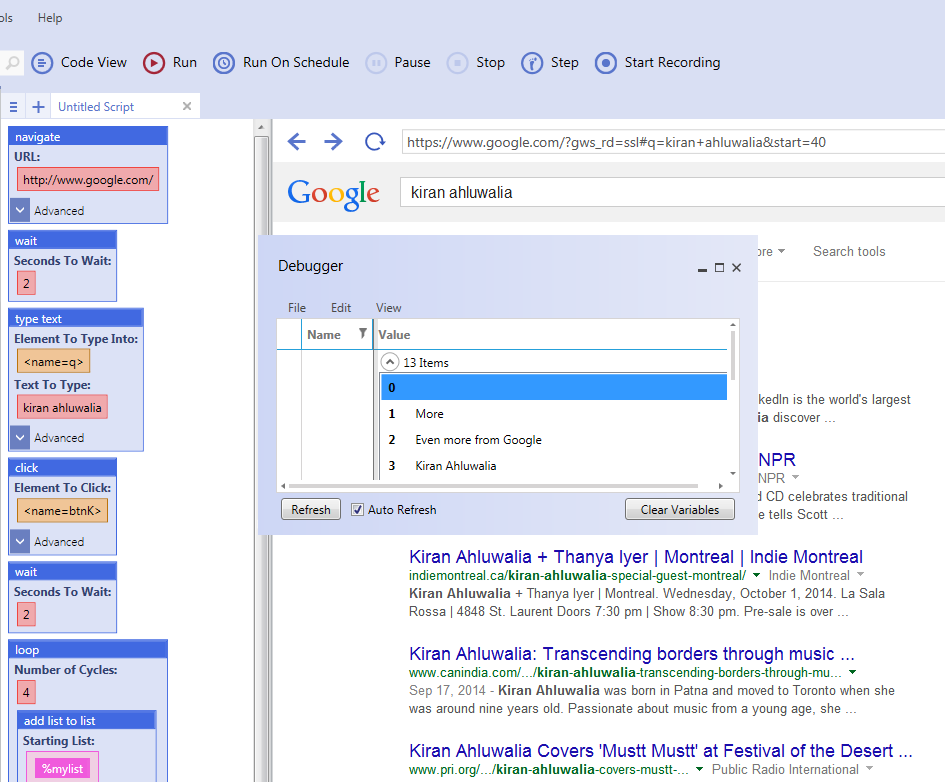This screenshot has height=782, width=945.
Task: Click the Value column header
Action: click(394, 334)
